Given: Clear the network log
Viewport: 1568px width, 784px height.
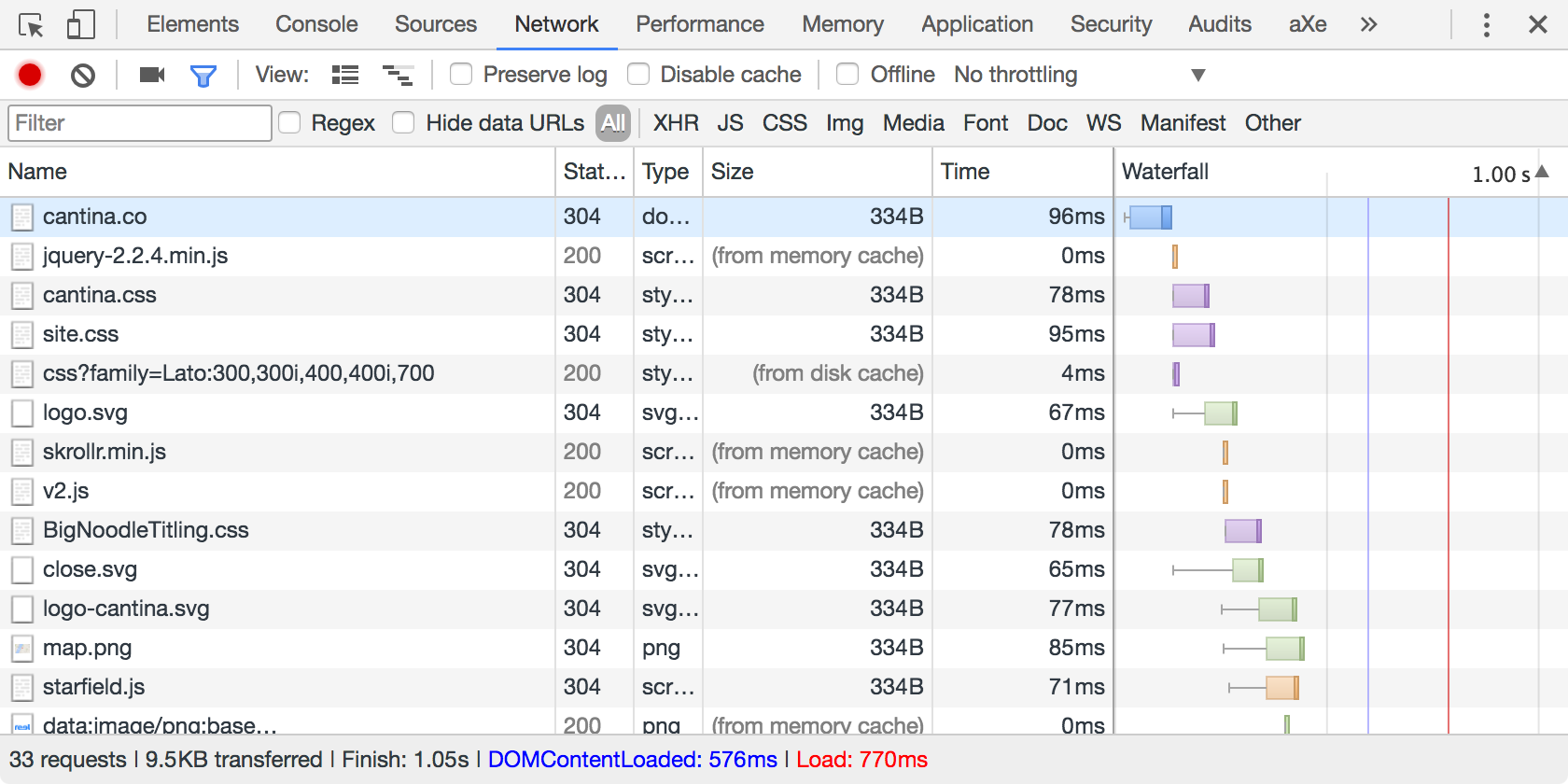Looking at the screenshot, I should (x=83, y=75).
